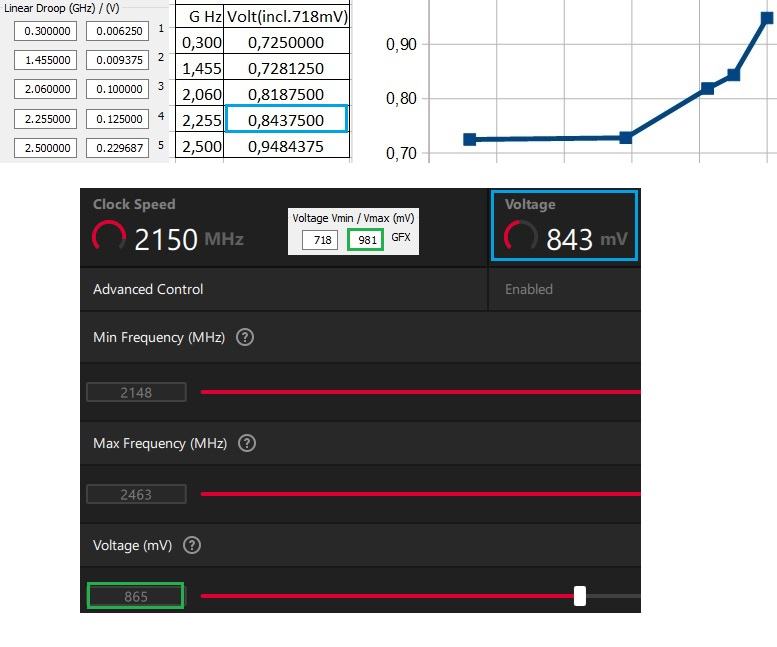Click the Voltage slider white handle
The image size is (777, 647).
[580, 595]
